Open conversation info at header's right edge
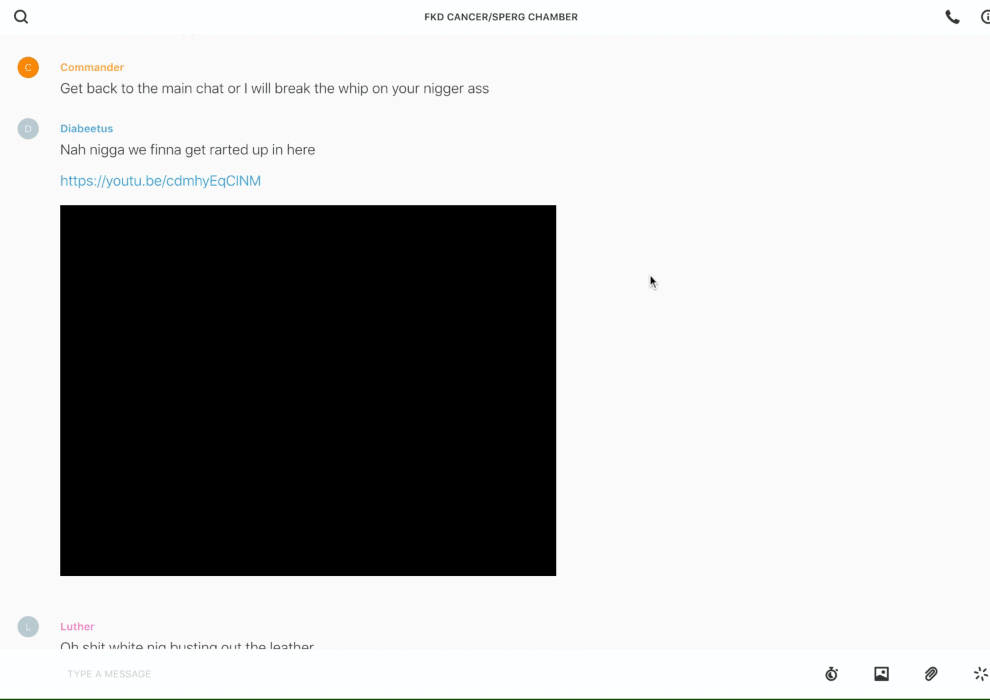Image resolution: width=990 pixels, height=700 pixels. click(985, 17)
